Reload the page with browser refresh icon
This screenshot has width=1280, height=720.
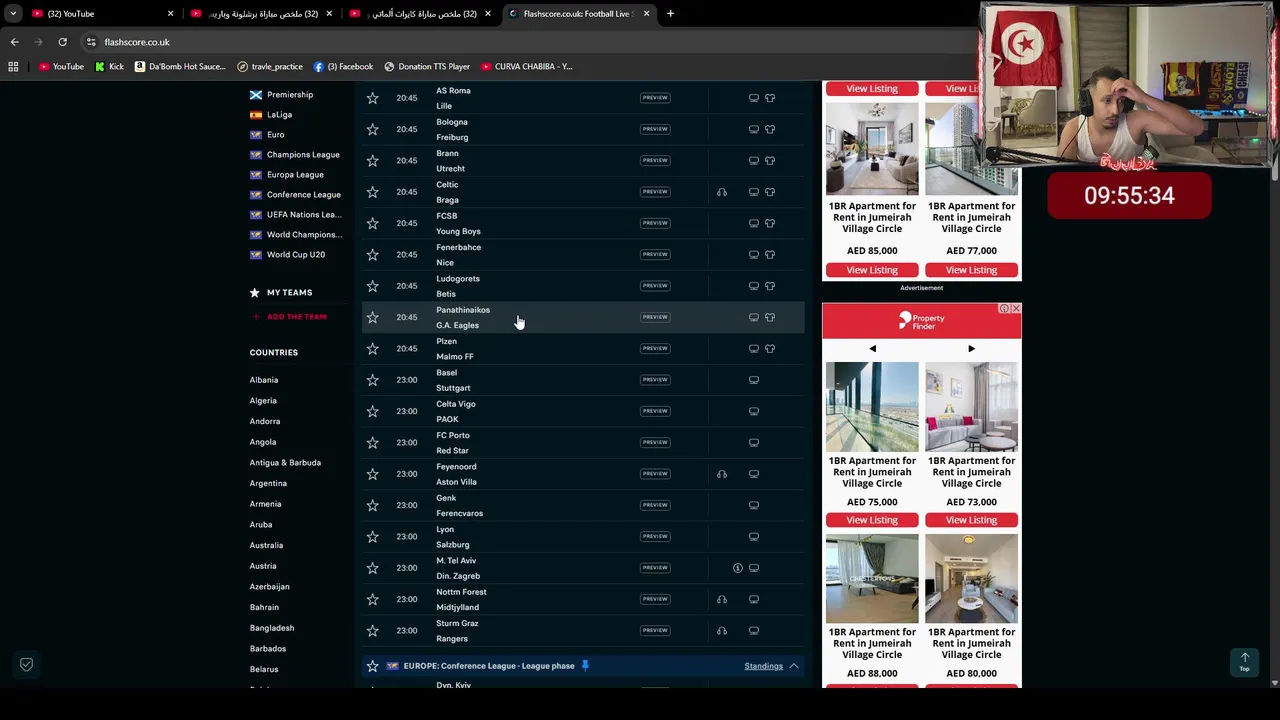[x=62, y=42]
